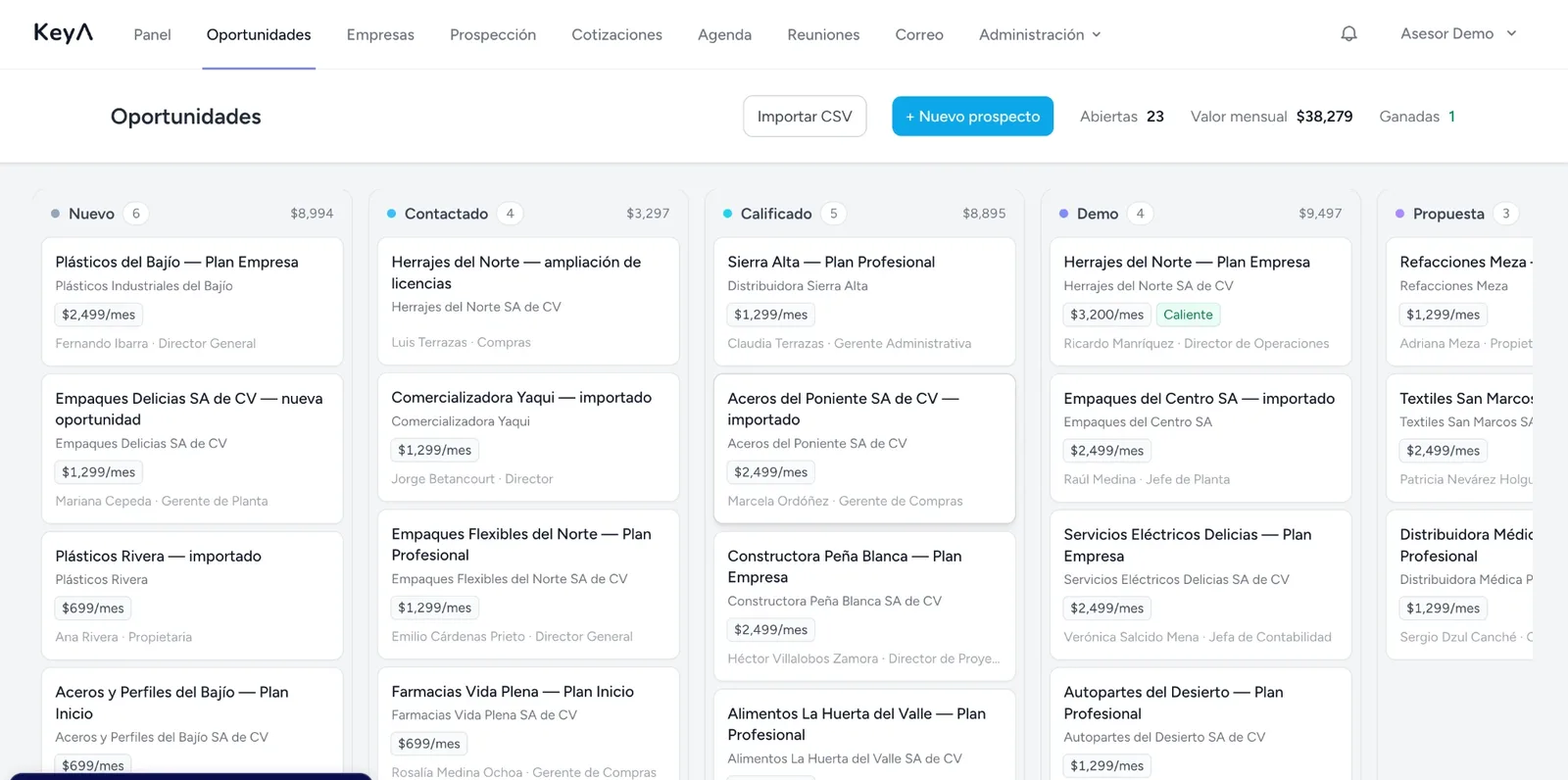Open the Sierra Alta — Plan Profesional card
Screen dimensions: 1568x780
864,302
